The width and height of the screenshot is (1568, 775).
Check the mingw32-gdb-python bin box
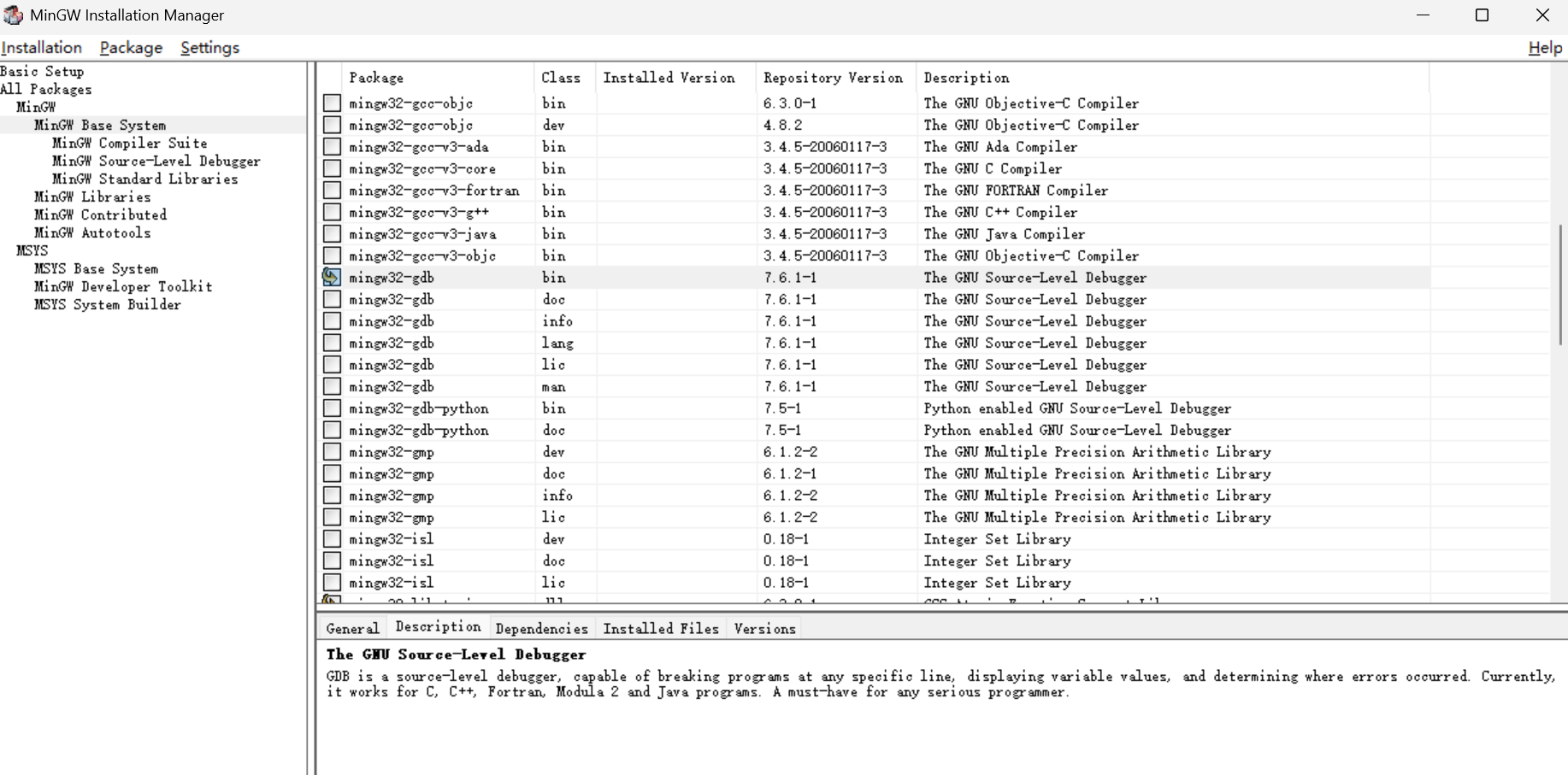click(x=332, y=408)
